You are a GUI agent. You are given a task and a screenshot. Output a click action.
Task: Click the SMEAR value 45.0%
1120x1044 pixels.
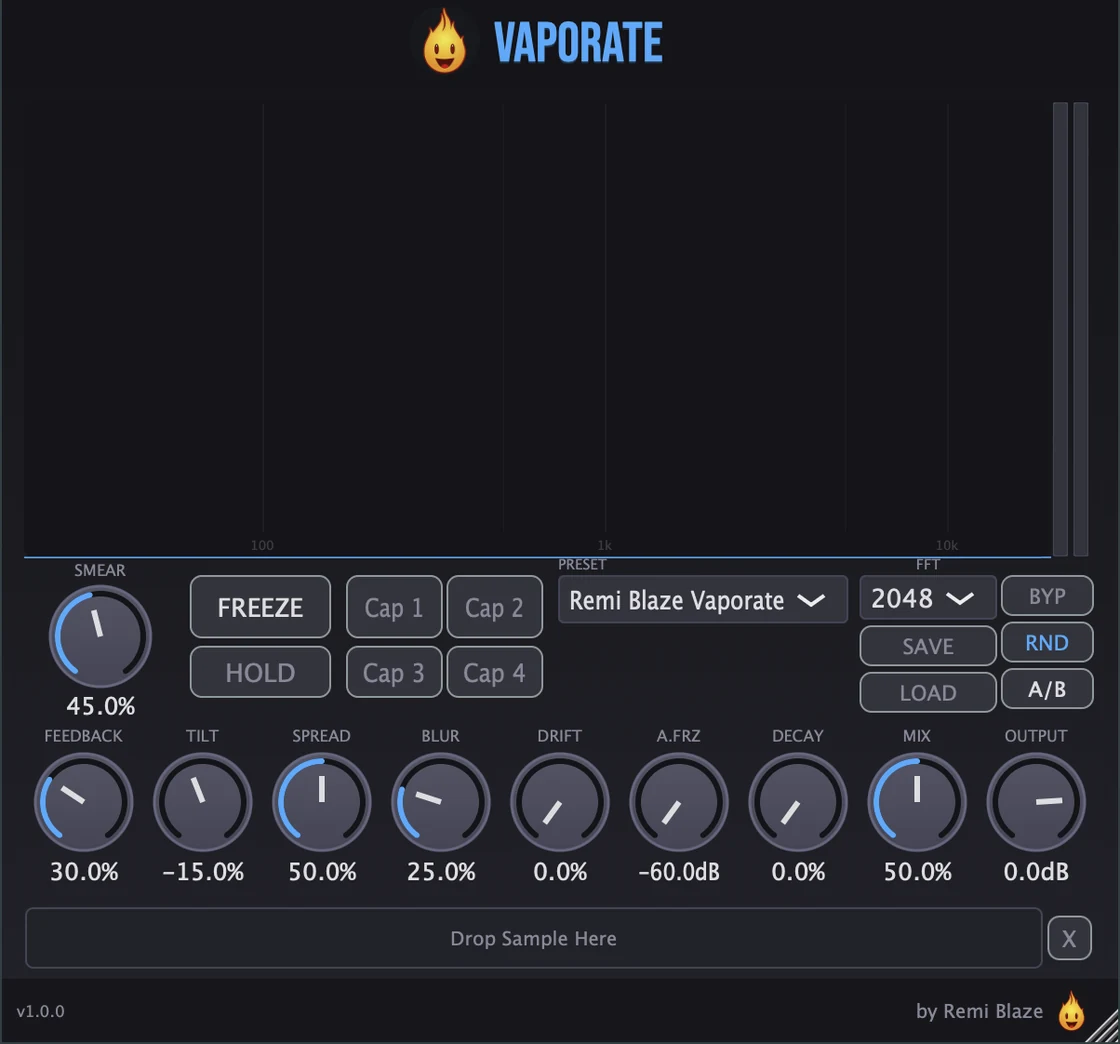(101, 706)
